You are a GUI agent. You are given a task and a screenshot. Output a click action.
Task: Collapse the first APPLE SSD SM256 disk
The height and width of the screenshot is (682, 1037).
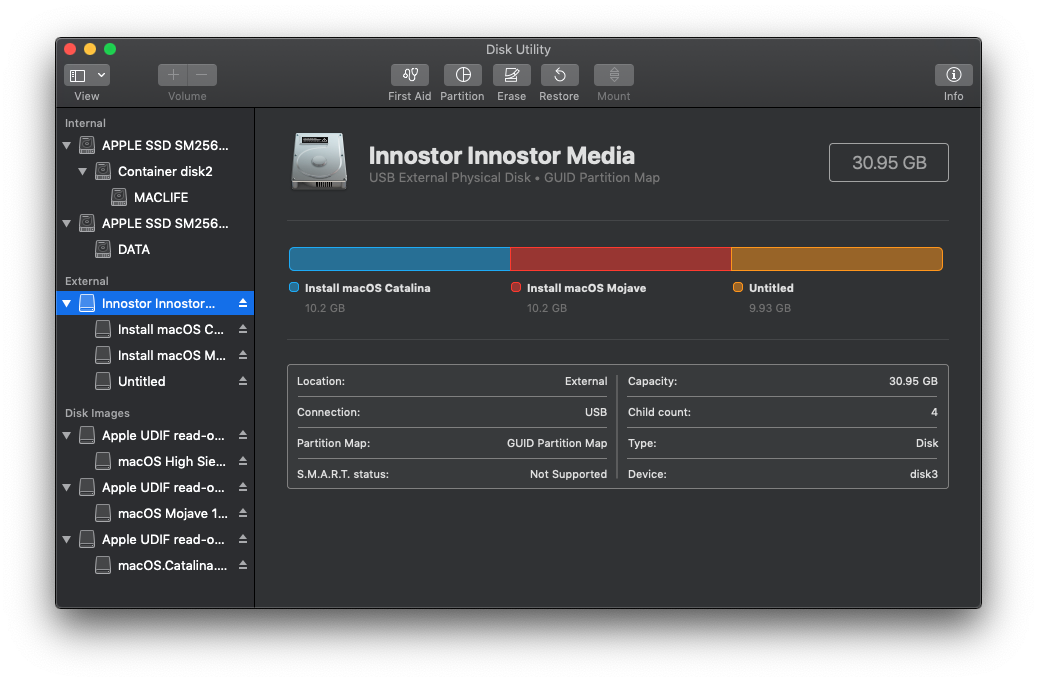67,145
